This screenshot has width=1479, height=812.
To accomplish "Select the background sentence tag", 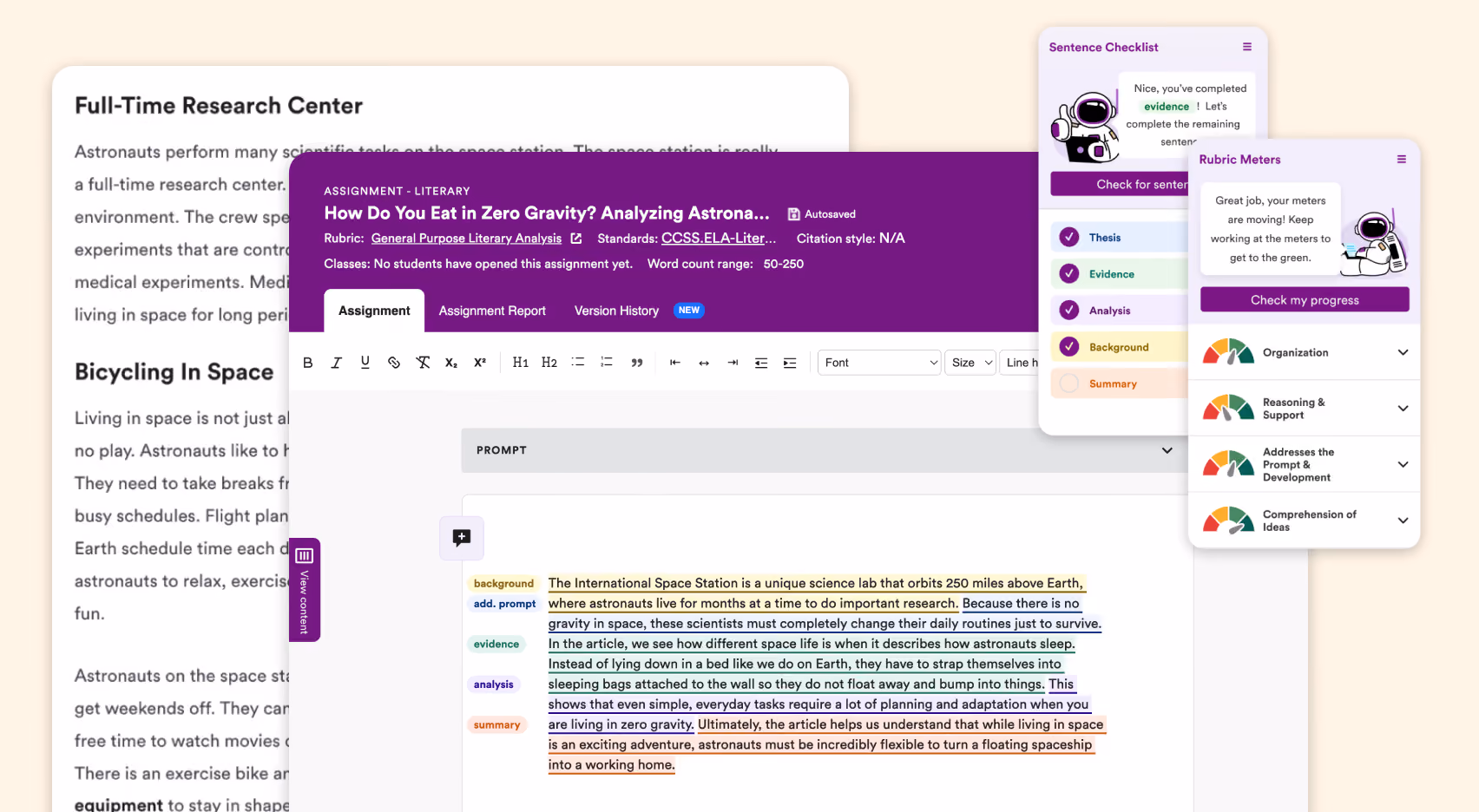I will click(x=503, y=584).
